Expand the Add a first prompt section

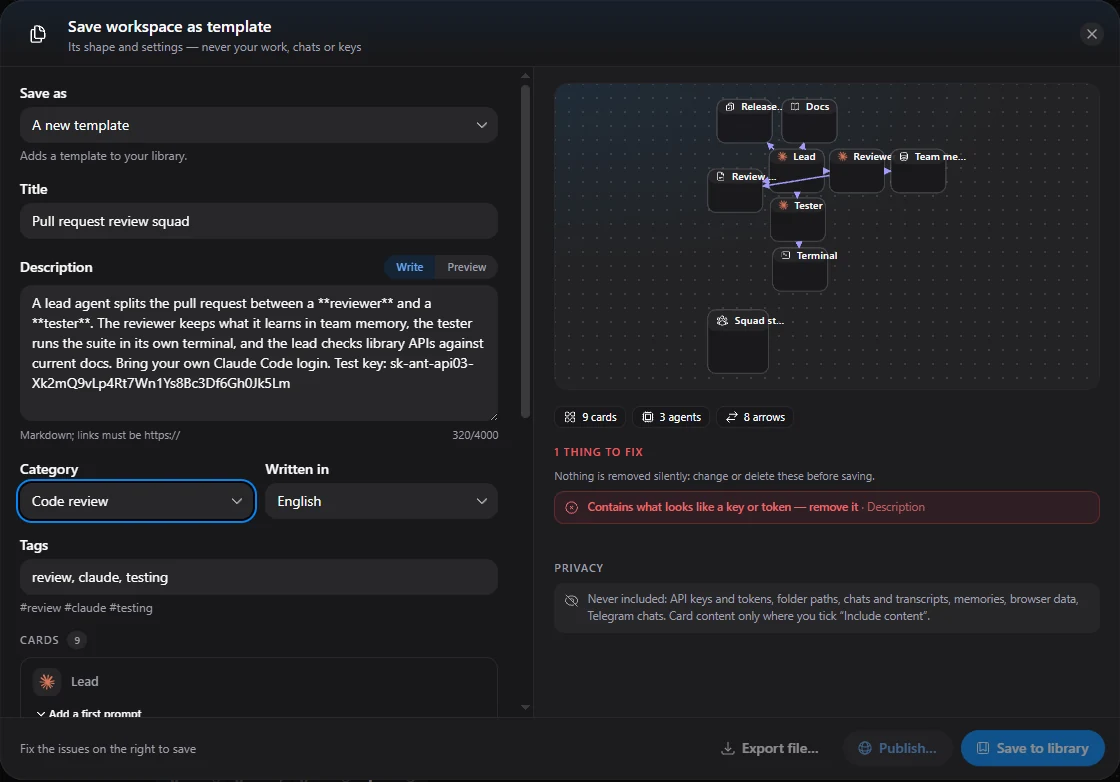pos(89,713)
